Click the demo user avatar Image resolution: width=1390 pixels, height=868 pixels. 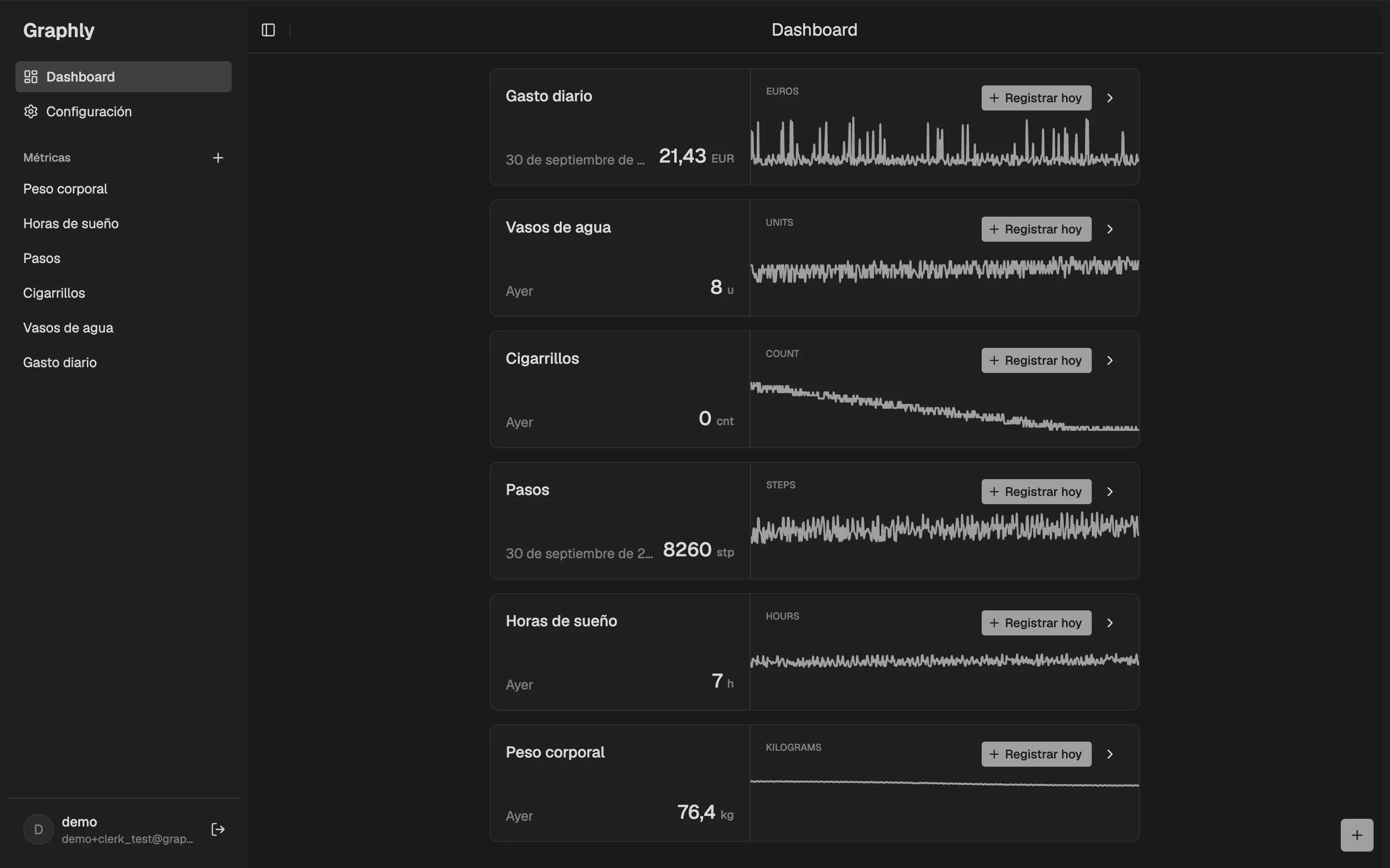[x=39, y=829]
